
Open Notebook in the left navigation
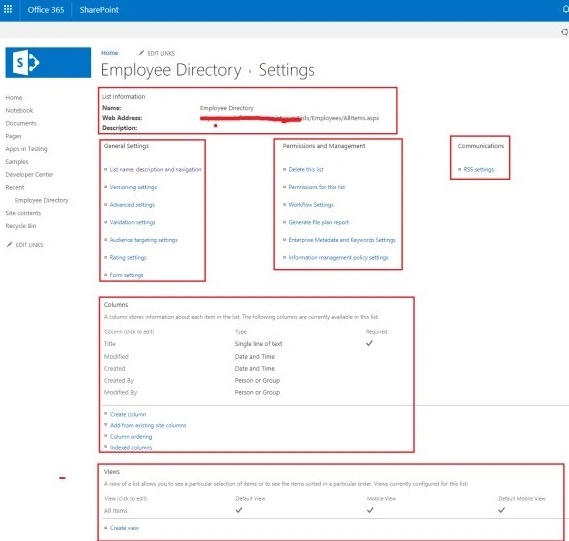pyautogui.click(x=19, y=110)
